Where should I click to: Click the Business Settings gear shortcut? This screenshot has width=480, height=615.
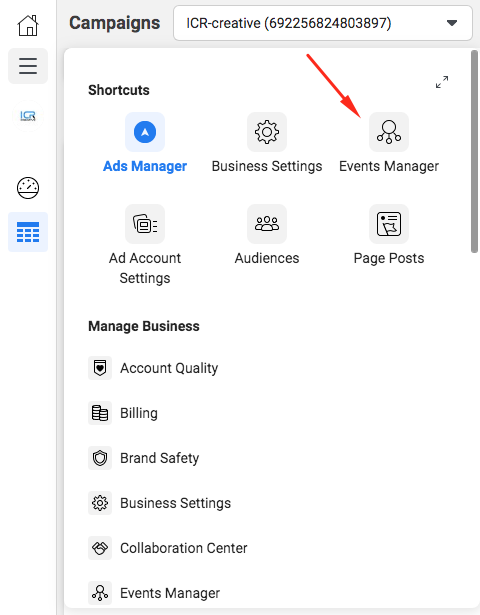click(x=267, y=132)
